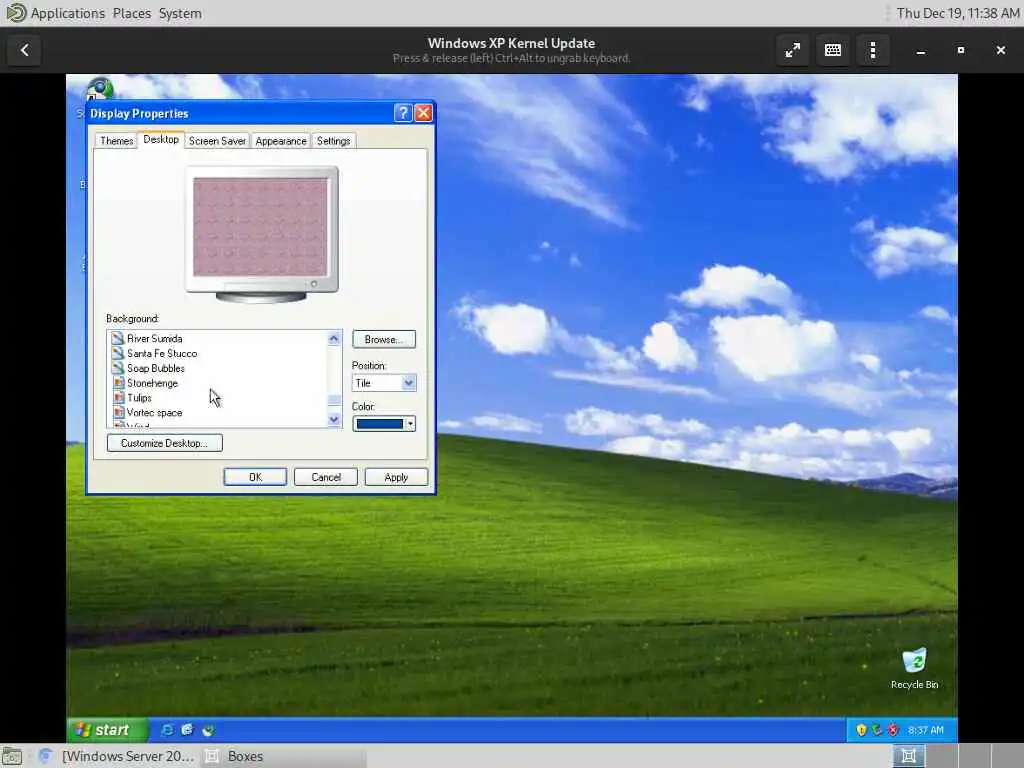Click the Stonehenge wallpaper icon
The image size is (1024, 768).
tap(118, 383)
